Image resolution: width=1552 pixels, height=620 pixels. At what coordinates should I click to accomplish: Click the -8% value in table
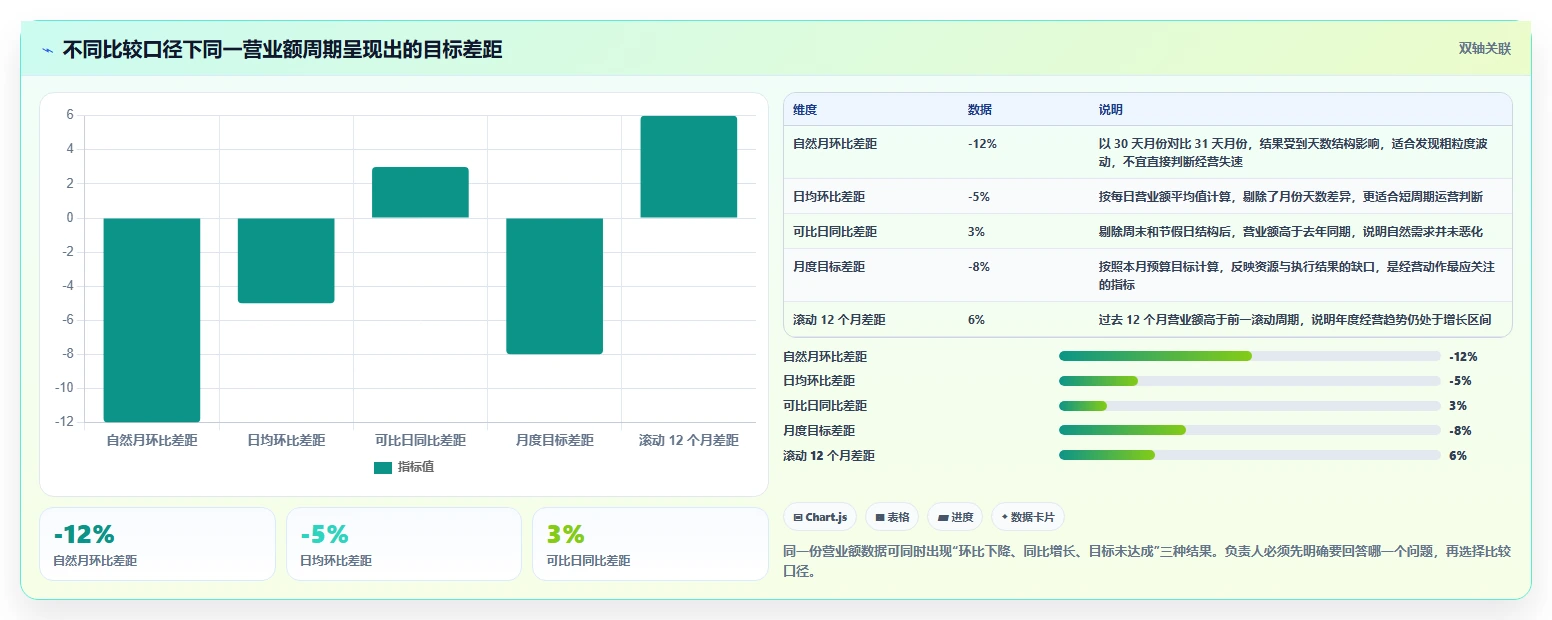tap(979, 267)
